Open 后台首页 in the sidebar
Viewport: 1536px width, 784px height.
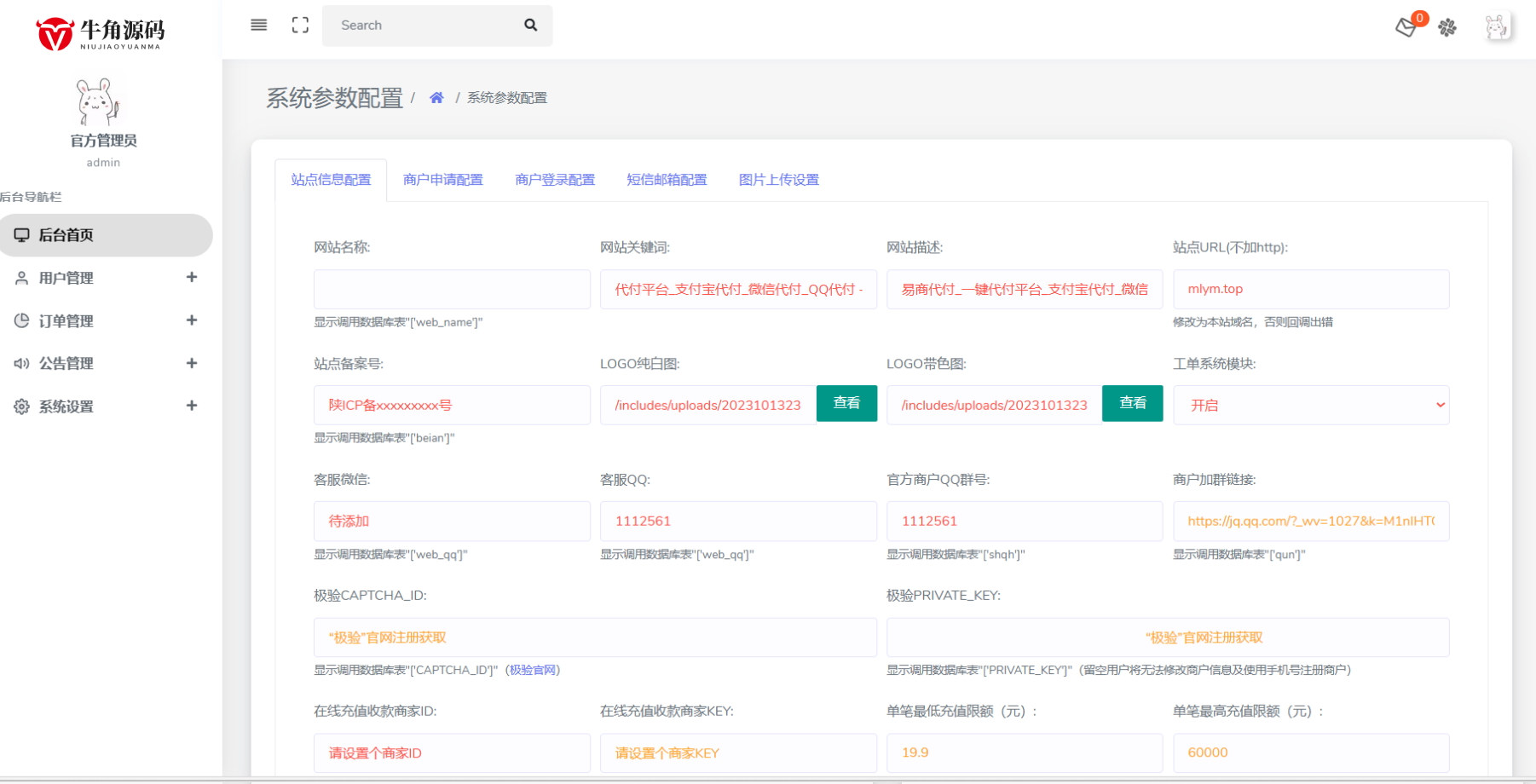tap(106, 235)
